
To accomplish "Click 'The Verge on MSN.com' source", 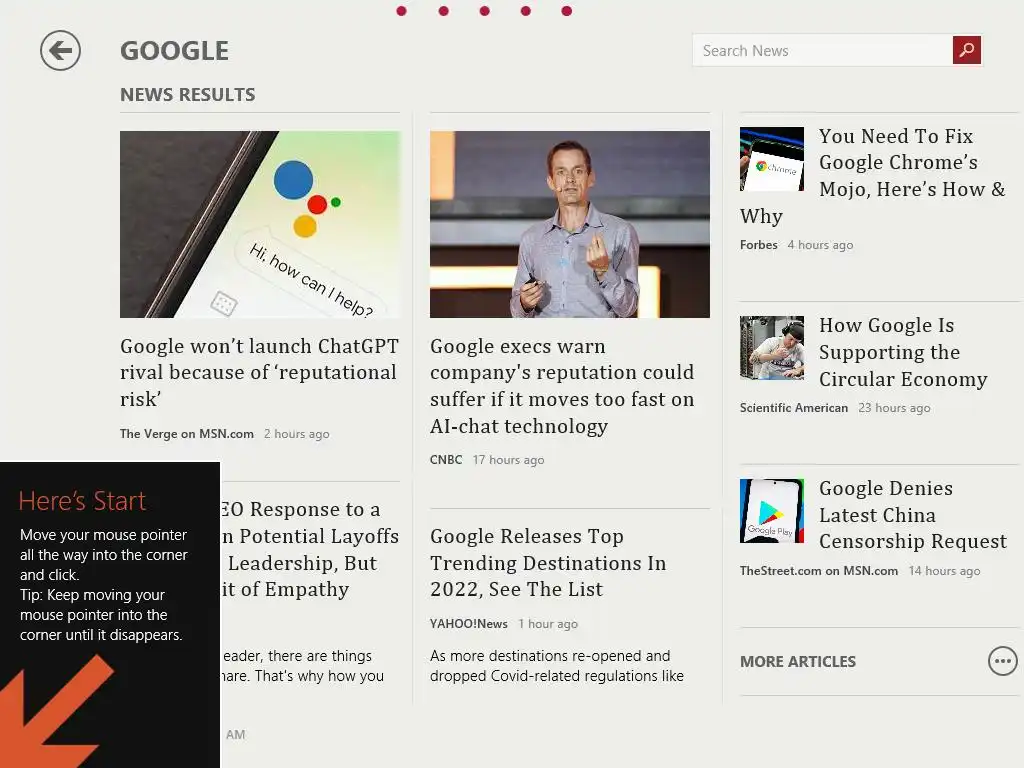I will pyautogui.click(x=187, y=434).
